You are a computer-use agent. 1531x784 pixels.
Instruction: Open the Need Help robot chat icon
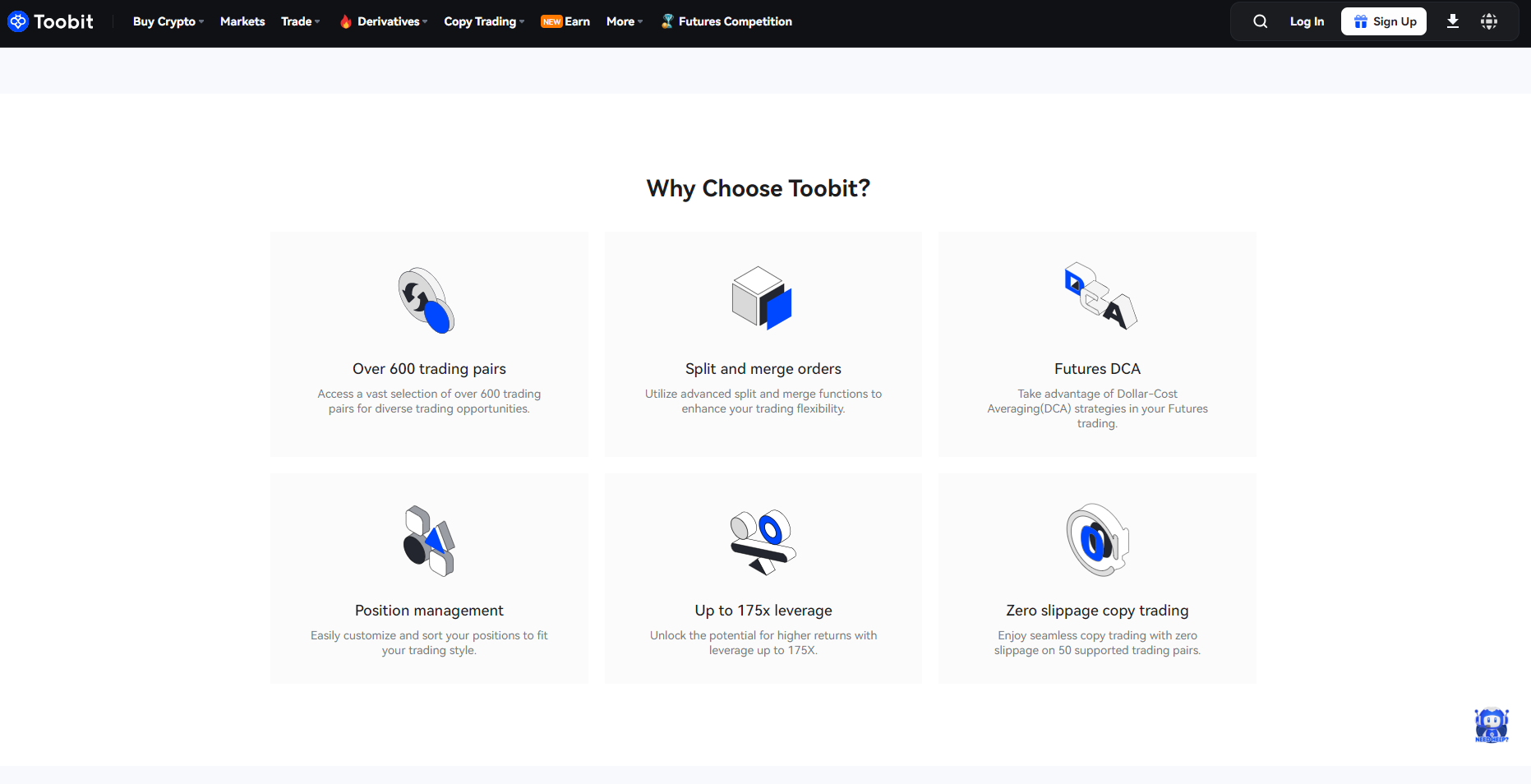pyautogui.click(x=1492, y=726)
